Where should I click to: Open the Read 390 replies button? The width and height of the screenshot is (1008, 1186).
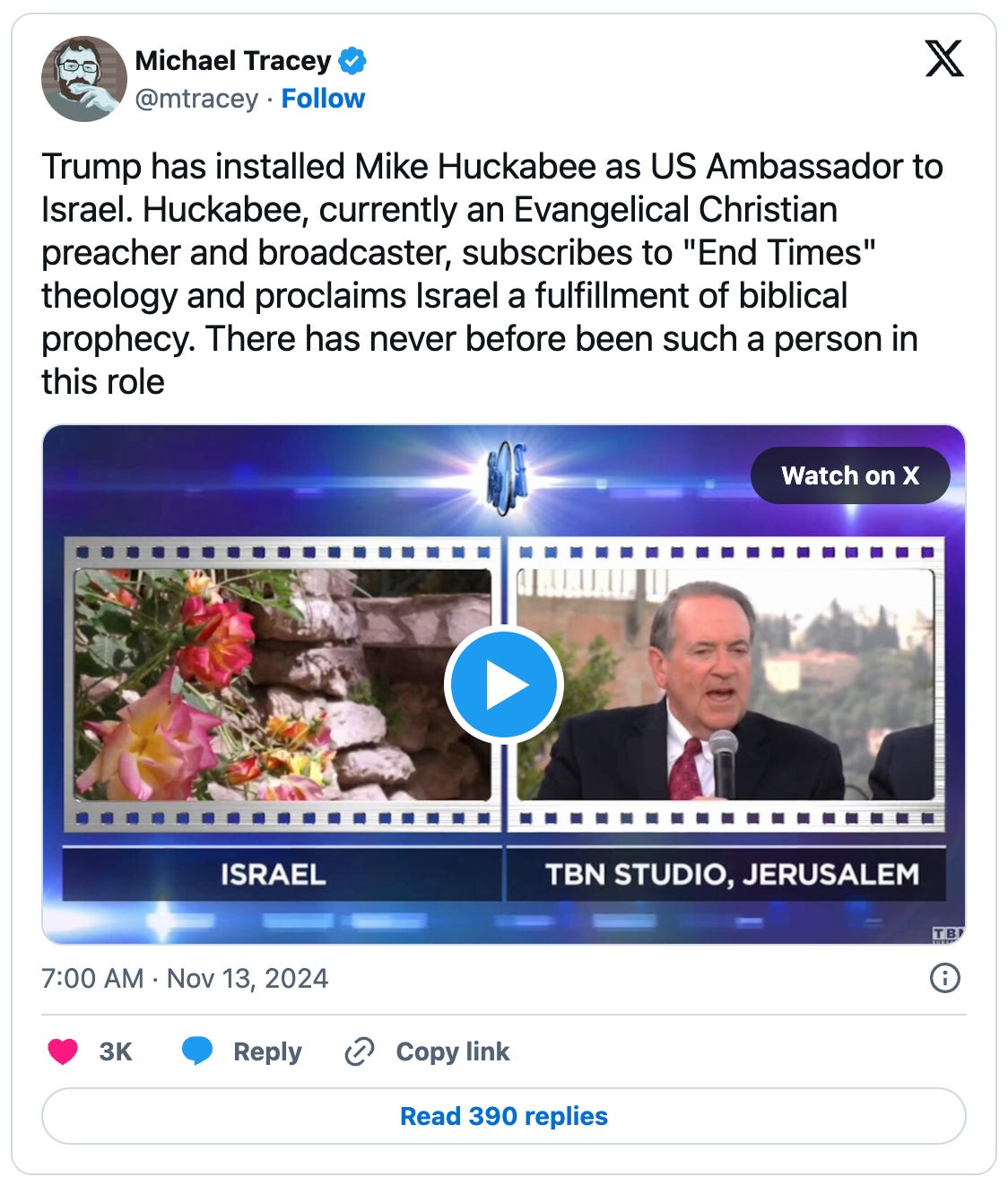click(x=504, y=1116)
